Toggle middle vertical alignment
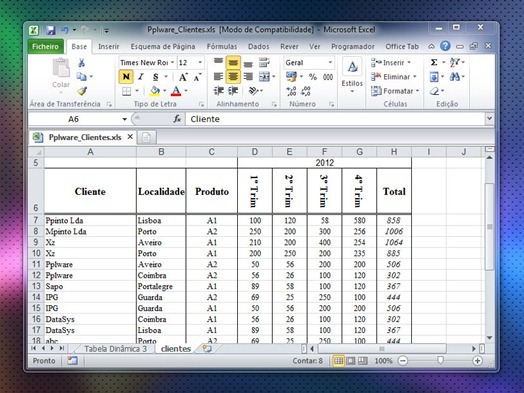This screenshot has width=524, height=393. pyautogui.click(x=233, y=62)
